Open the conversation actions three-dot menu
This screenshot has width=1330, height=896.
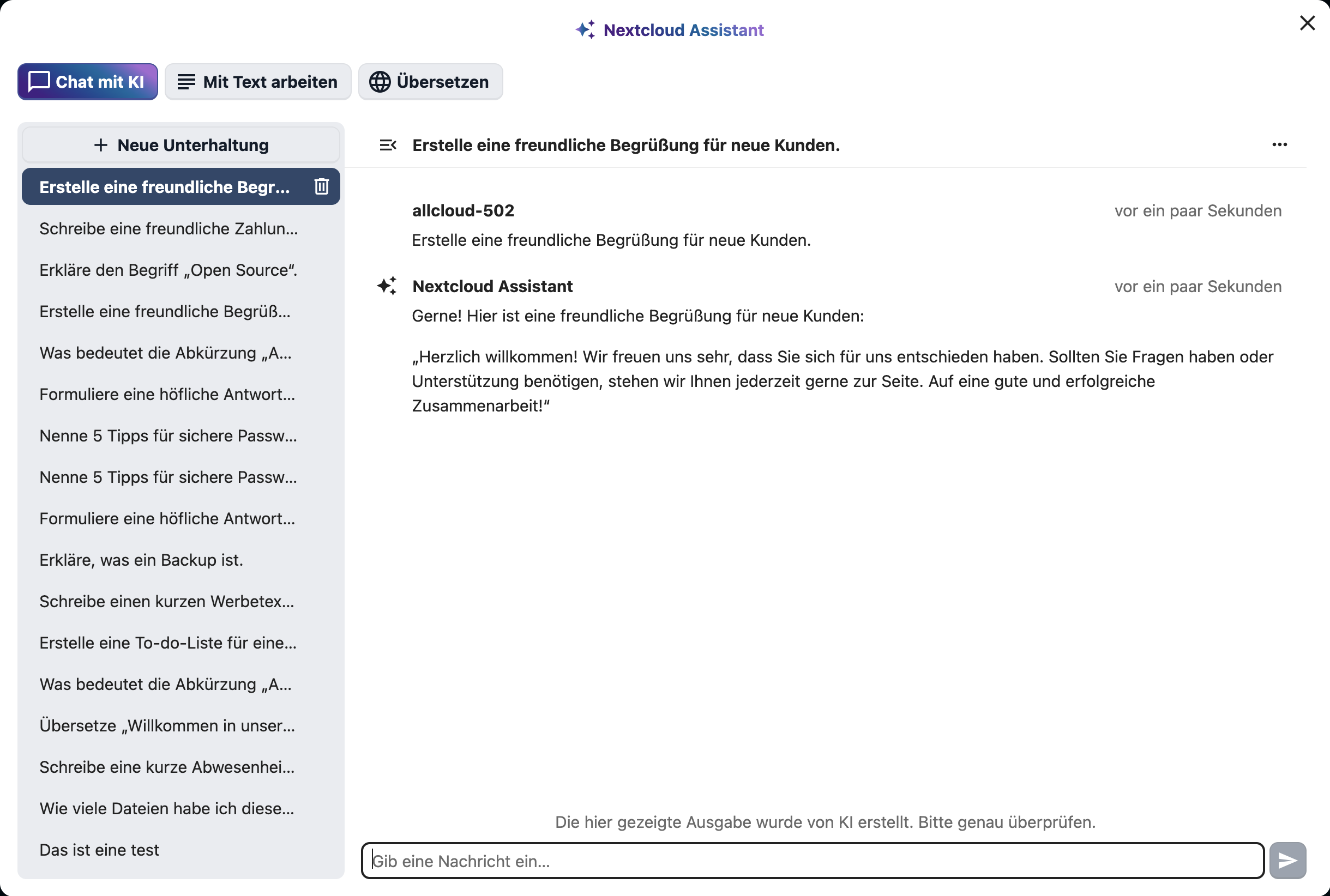(1280, 144)
